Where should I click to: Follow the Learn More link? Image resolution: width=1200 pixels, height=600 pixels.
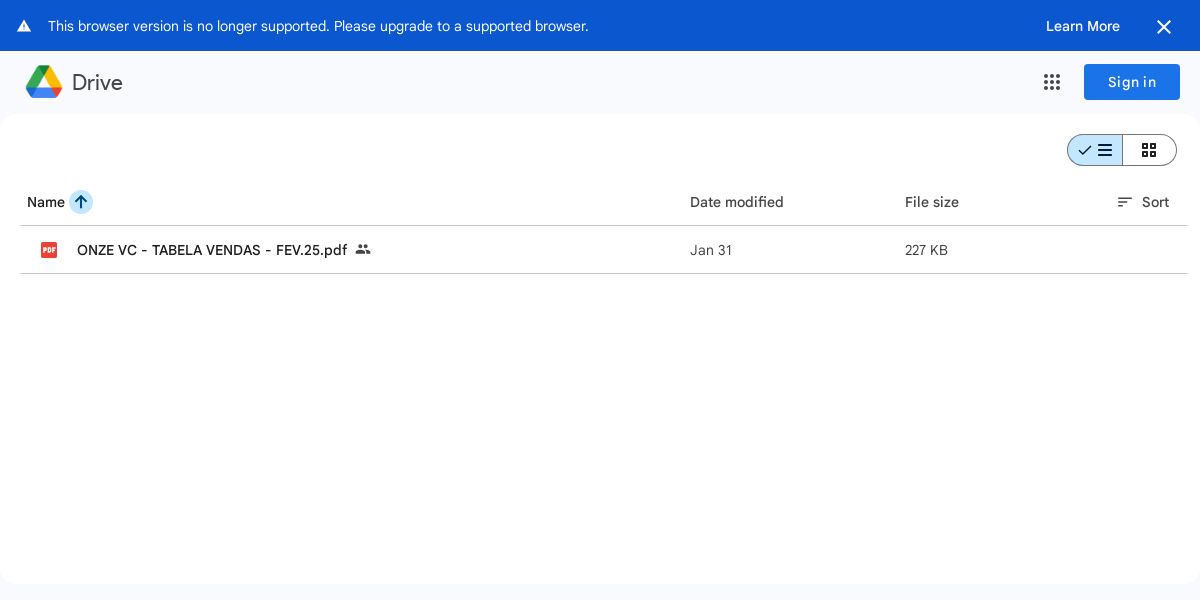(1083, 26)
